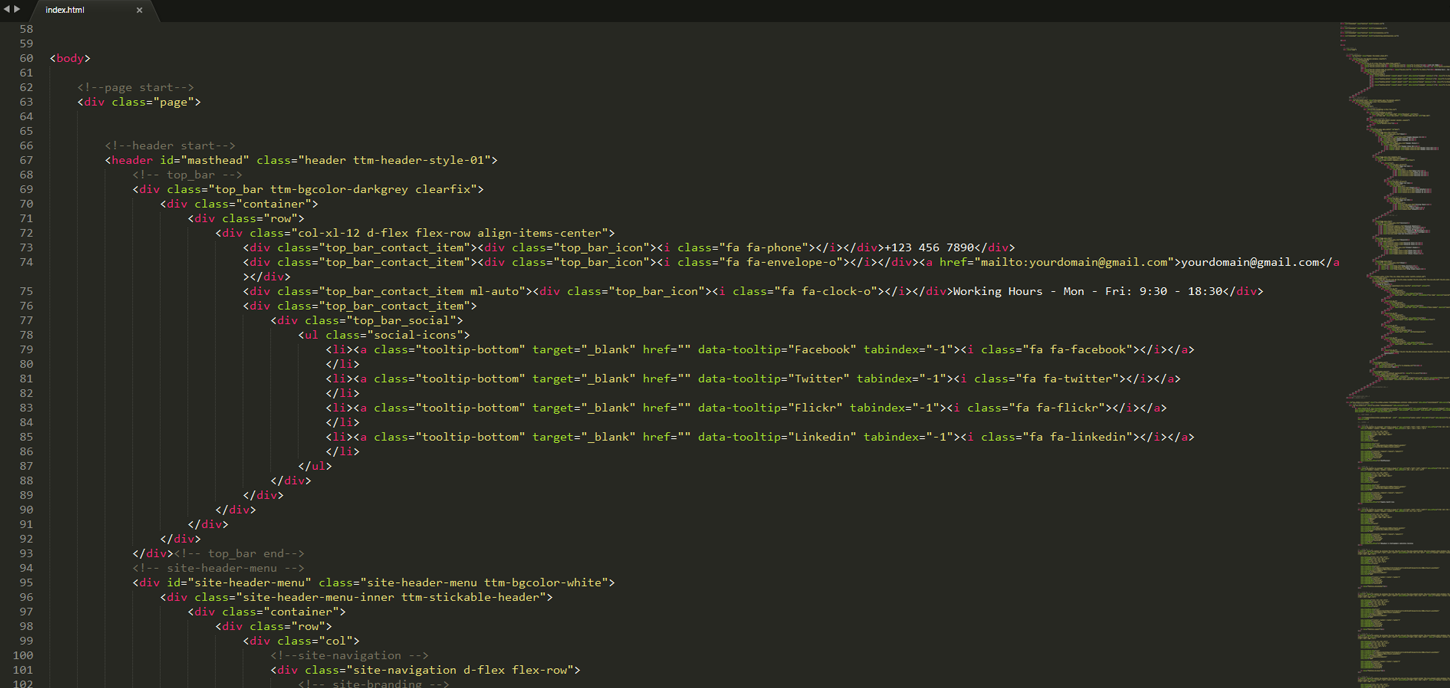
Task: Click line number 74 in the gutter
Action: tap(26, 262)
